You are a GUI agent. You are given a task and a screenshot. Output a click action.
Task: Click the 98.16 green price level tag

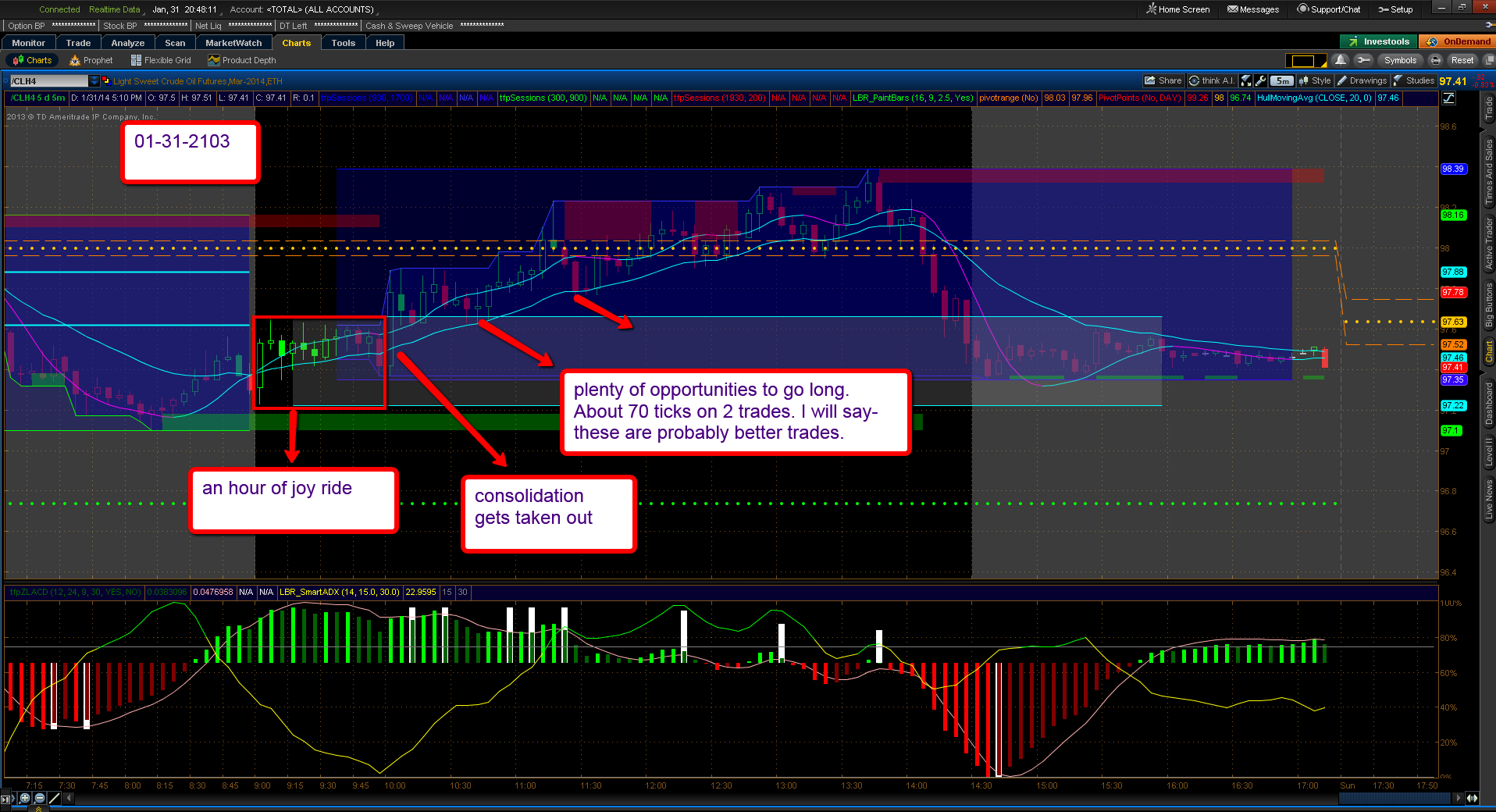(x=1453, y=215)
